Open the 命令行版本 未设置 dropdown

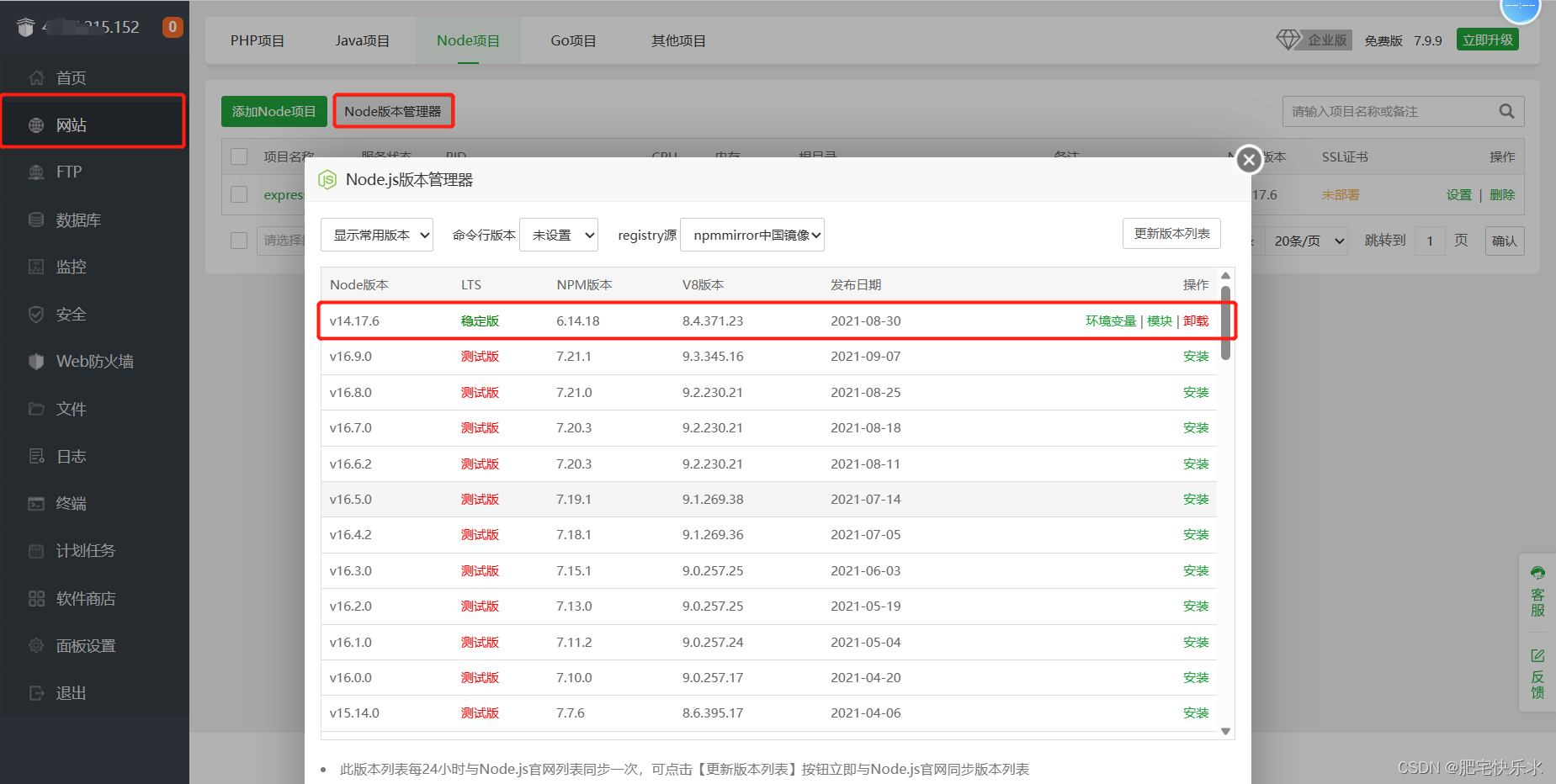(559, 235)
